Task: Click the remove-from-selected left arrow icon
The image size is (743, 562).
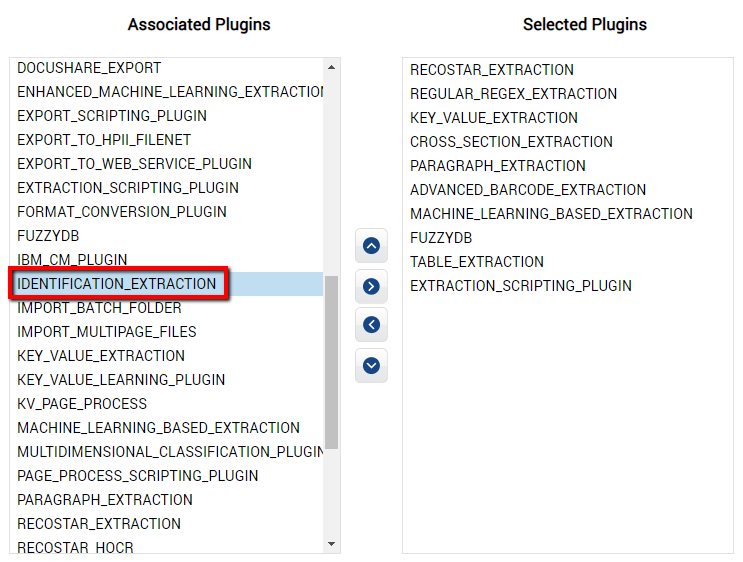Action: 371,325
